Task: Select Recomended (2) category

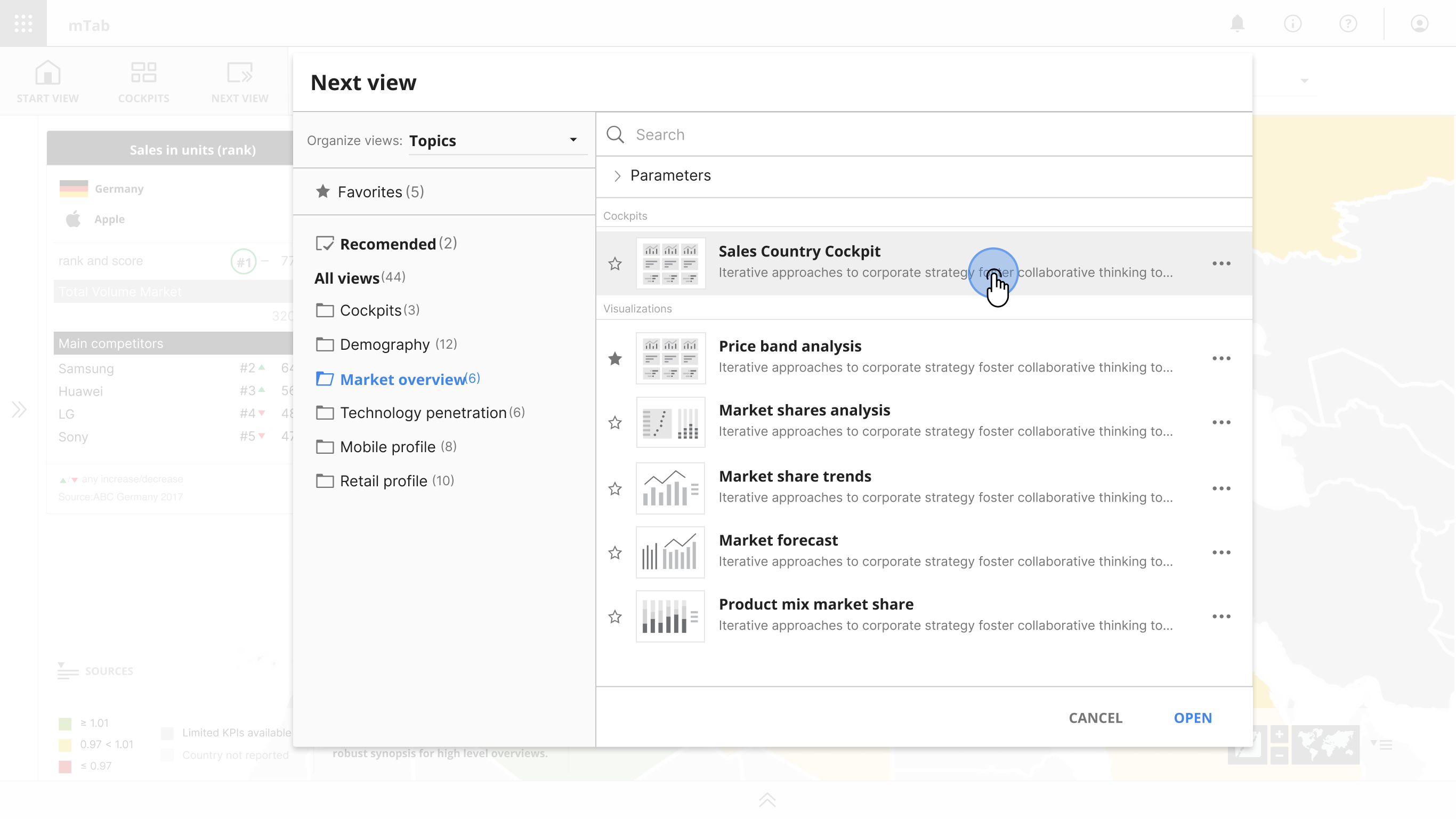Action: click(x=386, y=244)
